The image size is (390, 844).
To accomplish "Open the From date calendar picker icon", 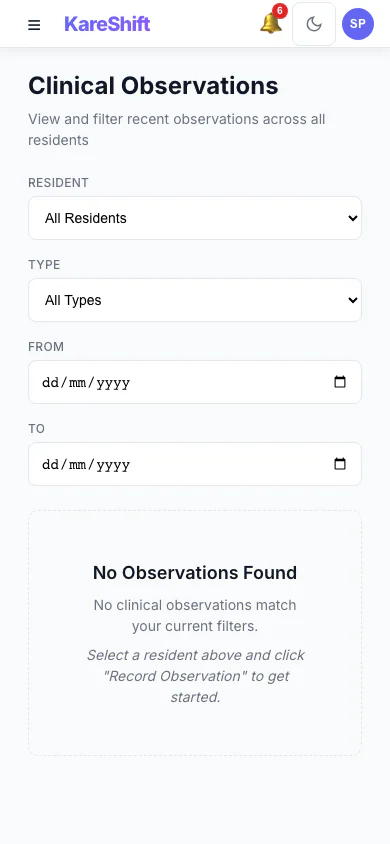I will pyautogui.click(x=340, y=382).
